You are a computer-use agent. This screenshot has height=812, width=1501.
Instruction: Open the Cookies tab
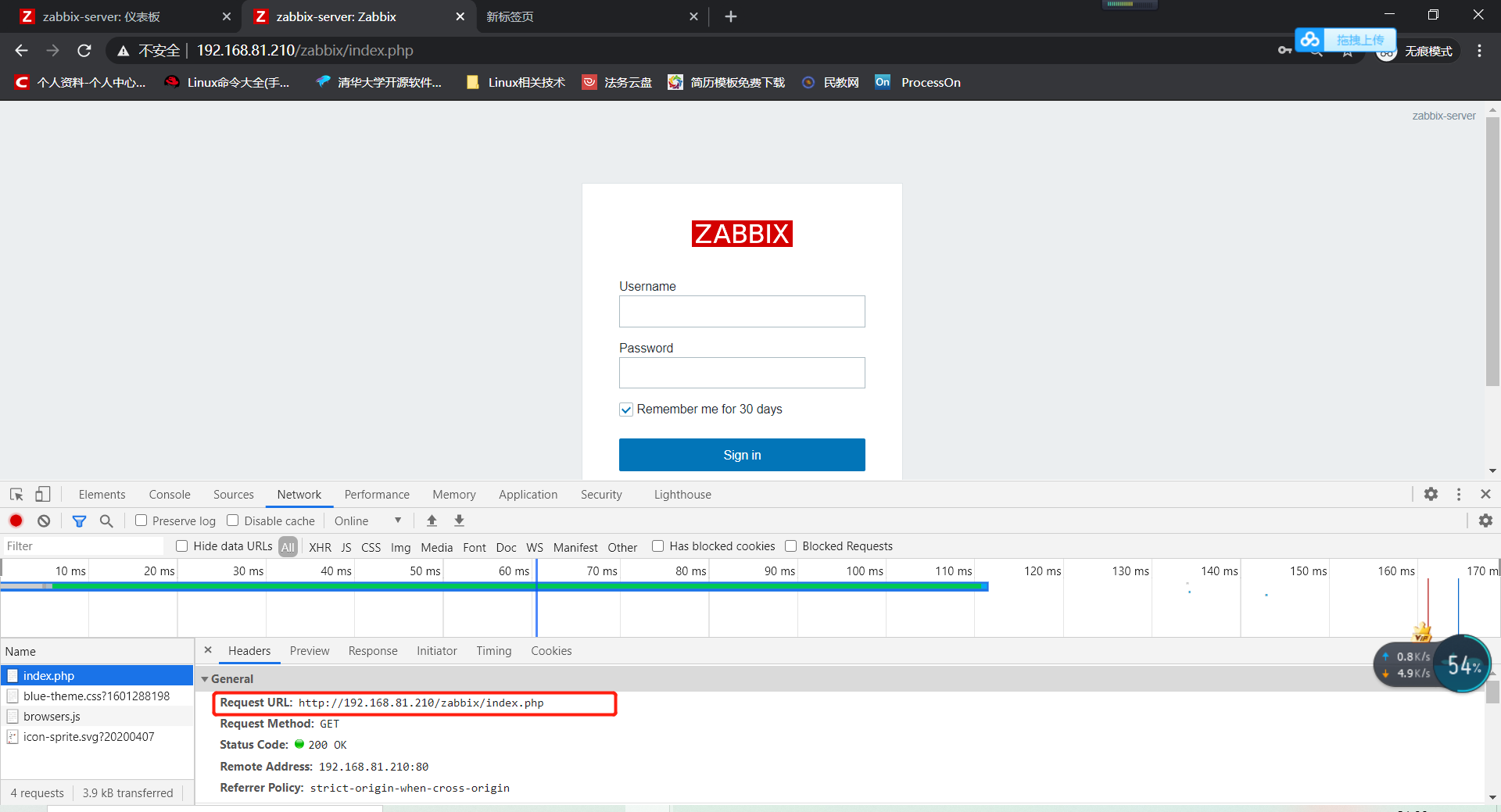(x=551, y=651)
